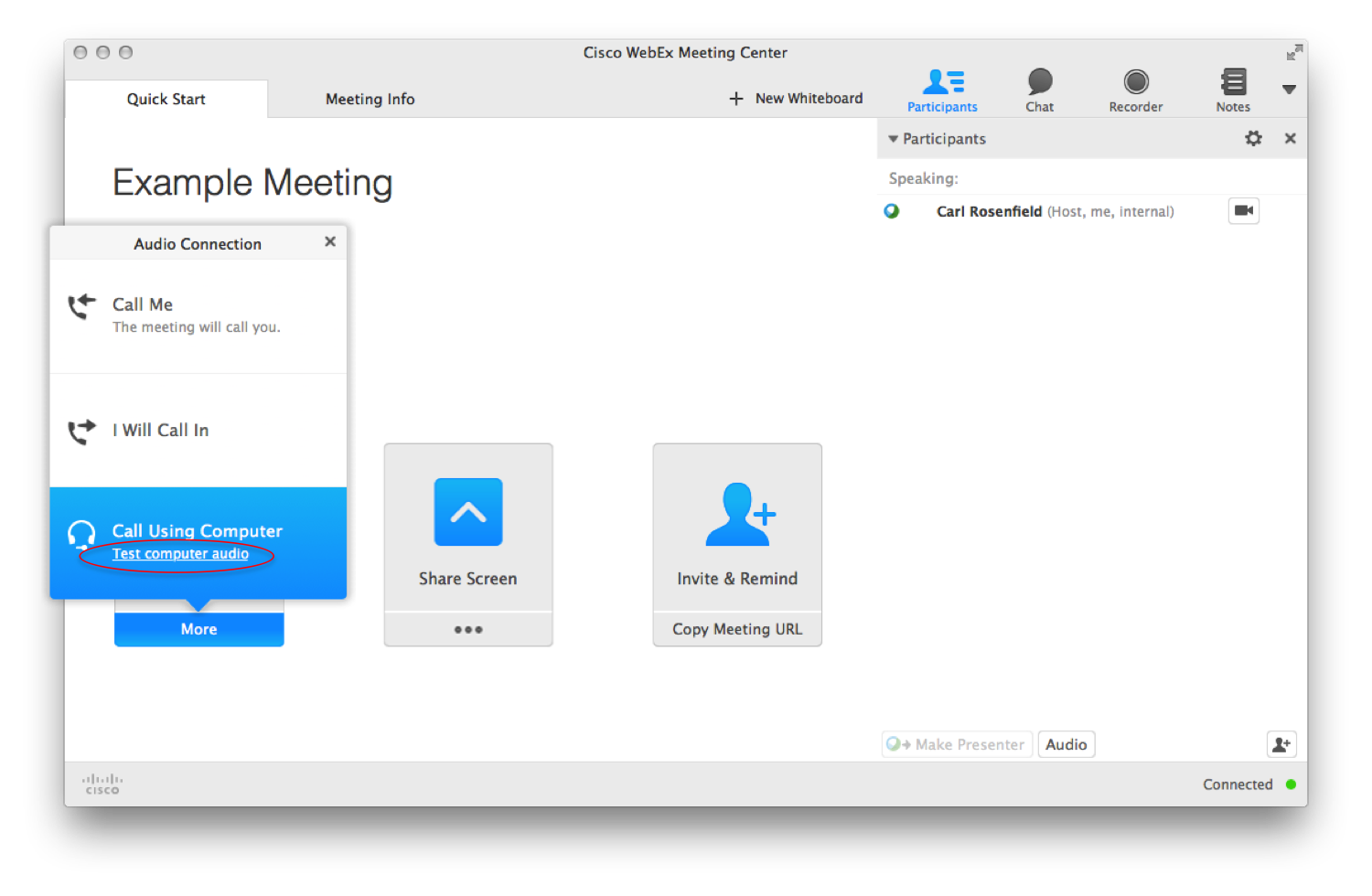Choose the I Will Call In option

[198, 431]
